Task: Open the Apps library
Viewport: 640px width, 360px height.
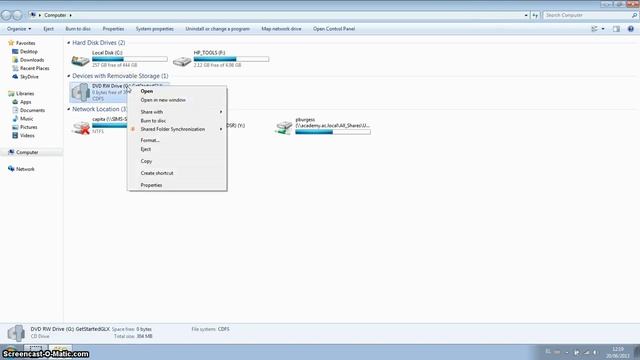Action: 25,102
